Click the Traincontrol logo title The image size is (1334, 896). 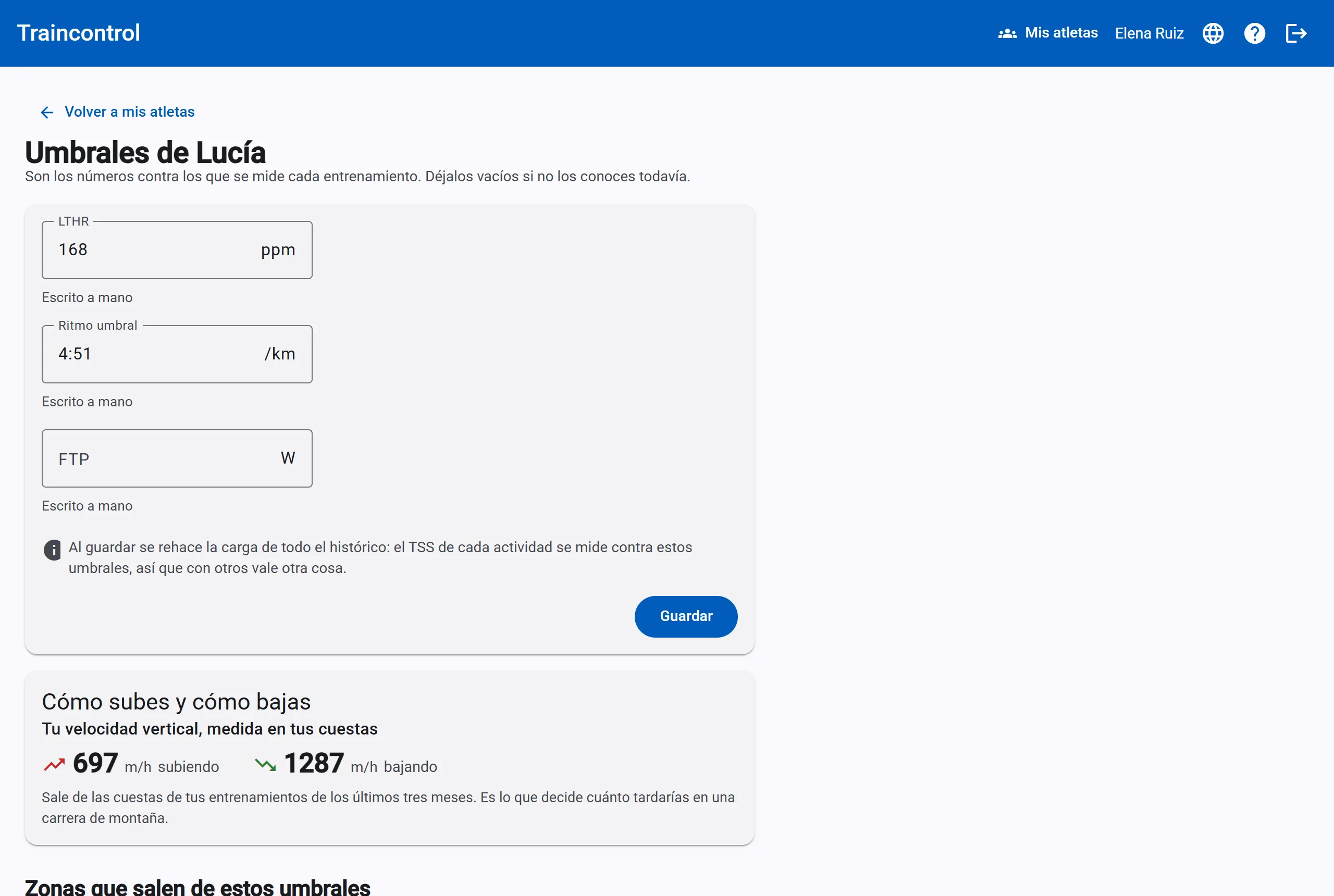point(78,33)
